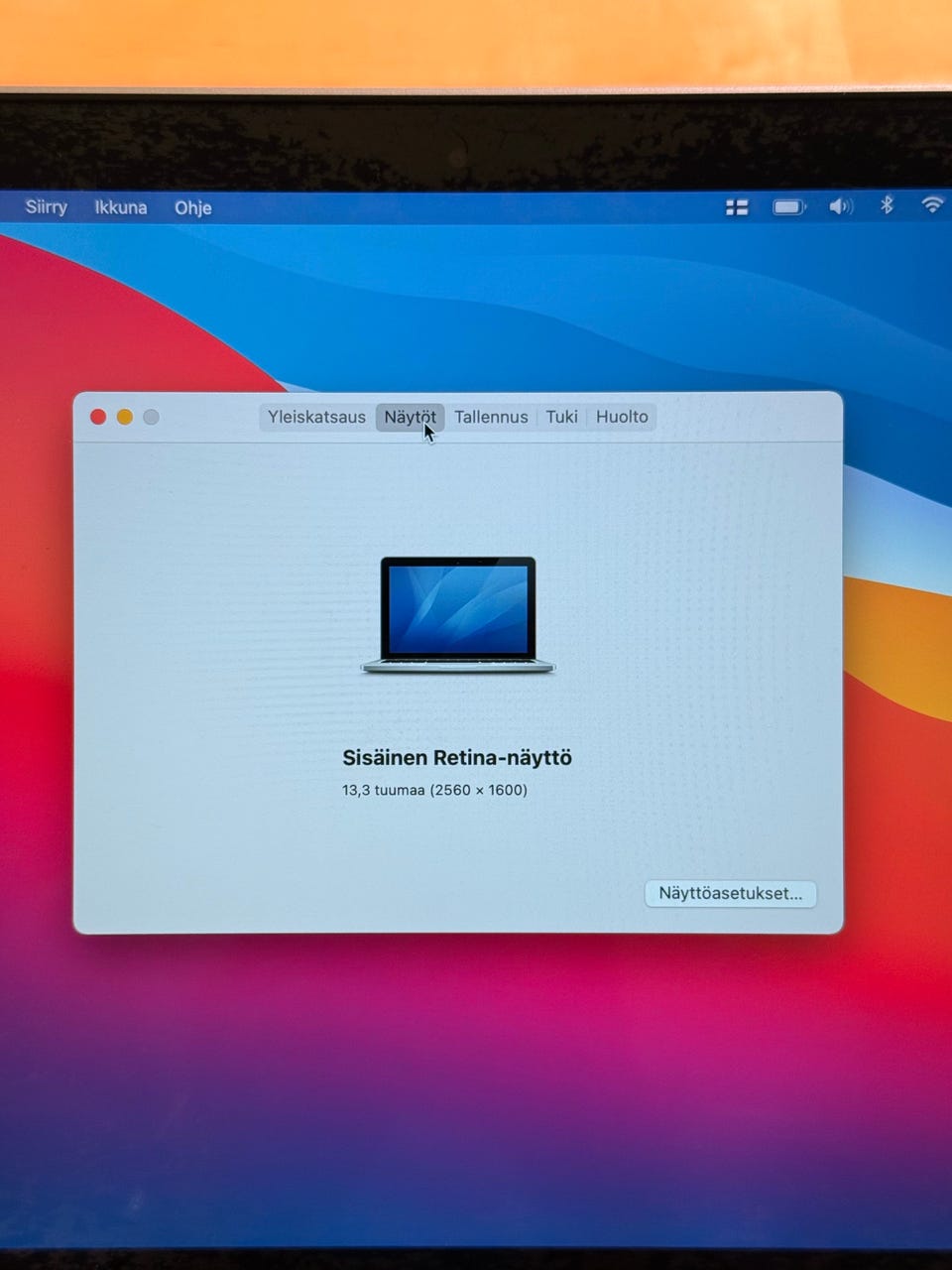Select the Näytöt tab

pyautogui.click(x=410, y=418)
